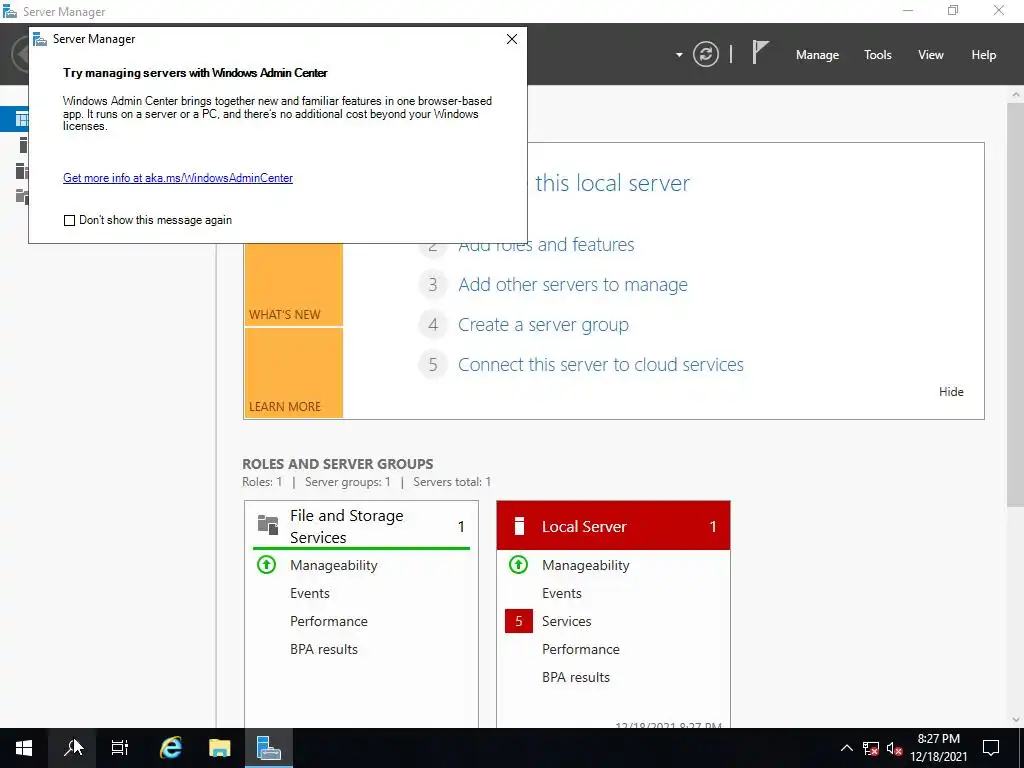Viewport: 1024px width, 768px height.
Task: Click the File and Storage Services role icon
Action: coord(268,524)
